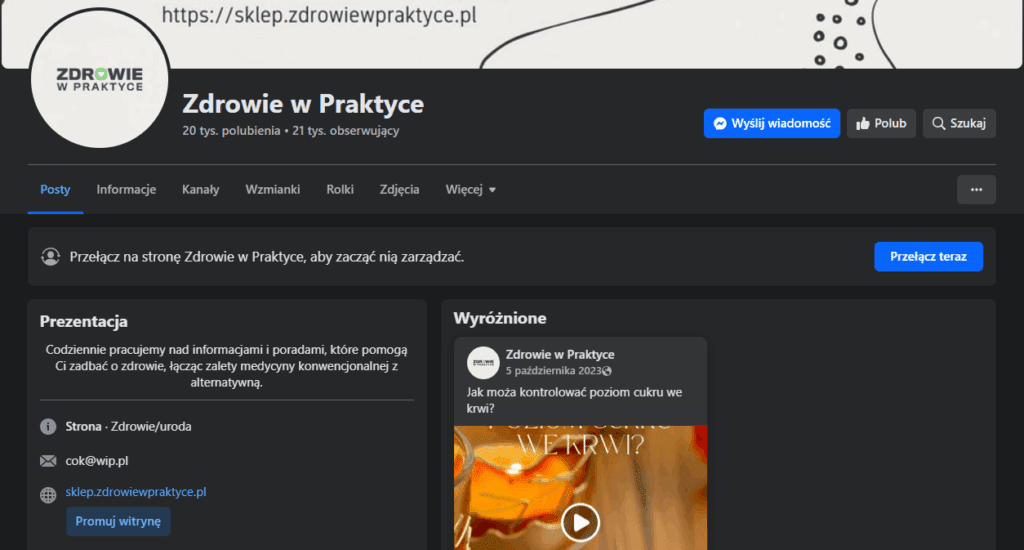1024x550 pixels.
Task: Click the envelope email icon
Action: coord(48,461)
